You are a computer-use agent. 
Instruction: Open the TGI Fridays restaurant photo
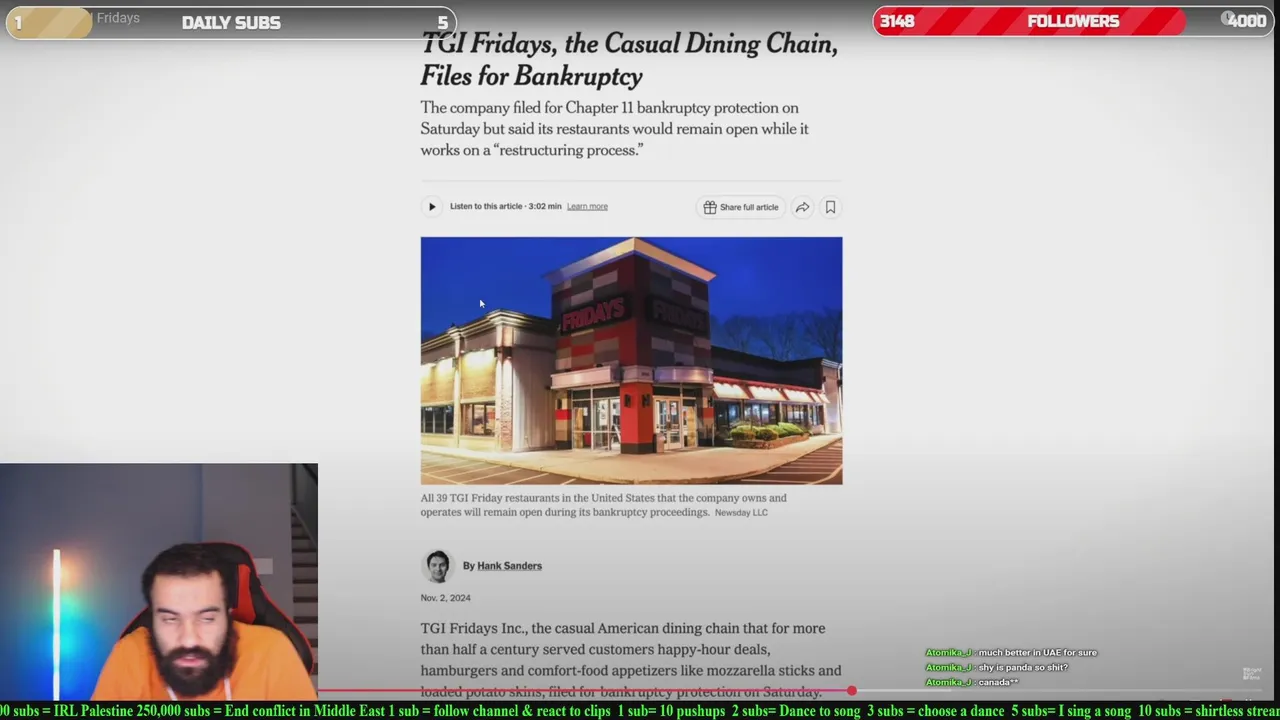(x=631, y=361)
